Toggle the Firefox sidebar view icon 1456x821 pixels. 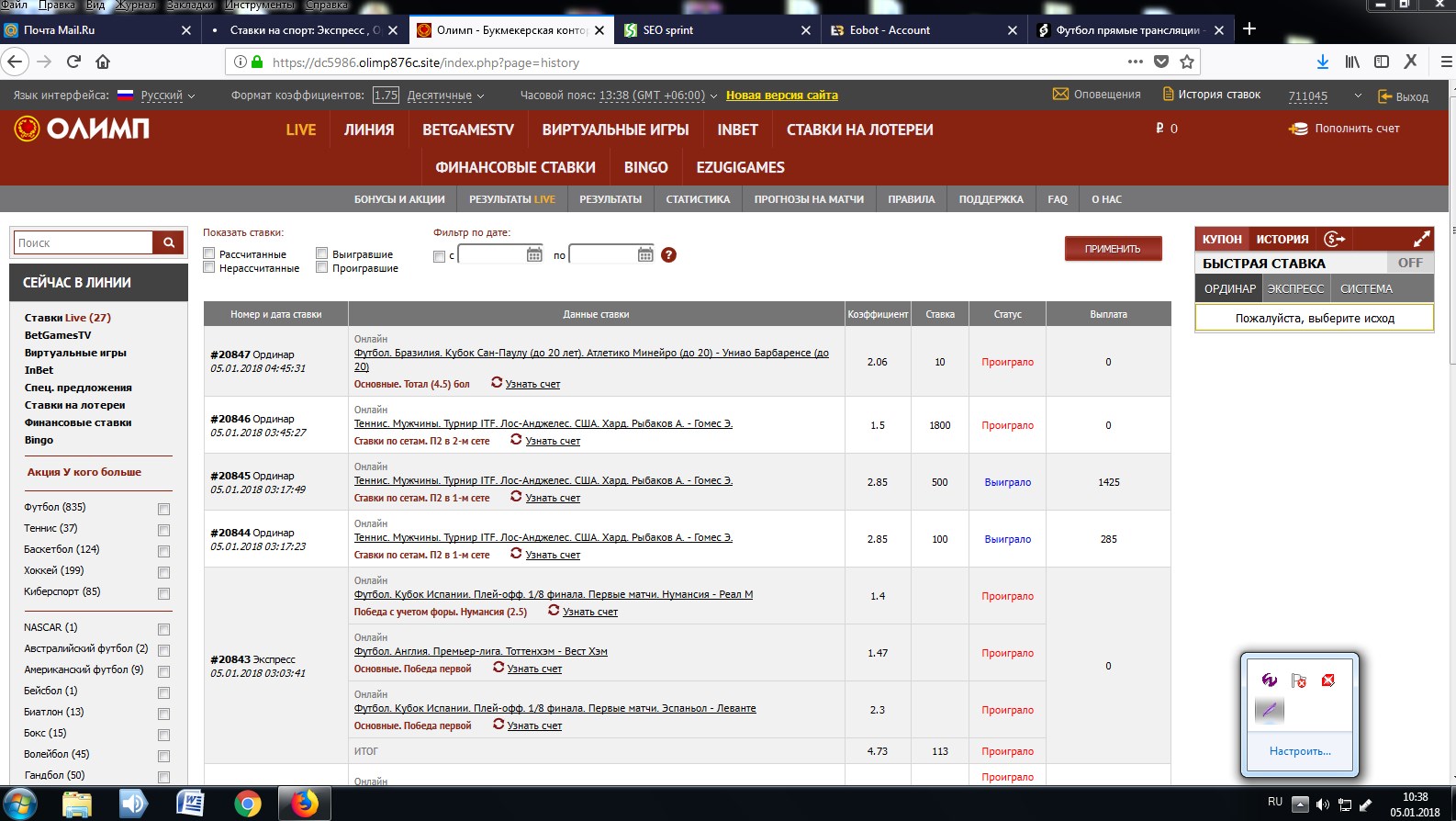click(x=1382, y=62)
